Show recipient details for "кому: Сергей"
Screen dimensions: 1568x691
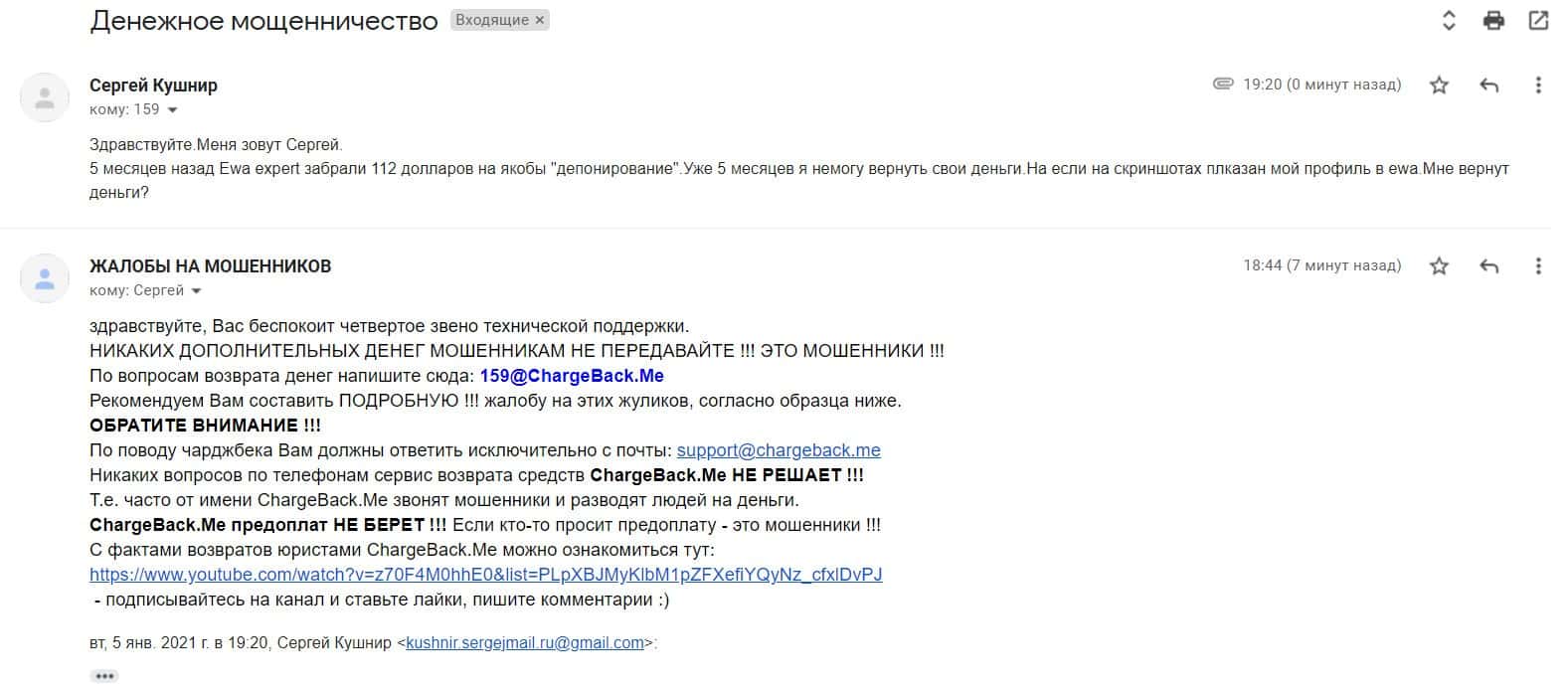(x=196, y=291)
